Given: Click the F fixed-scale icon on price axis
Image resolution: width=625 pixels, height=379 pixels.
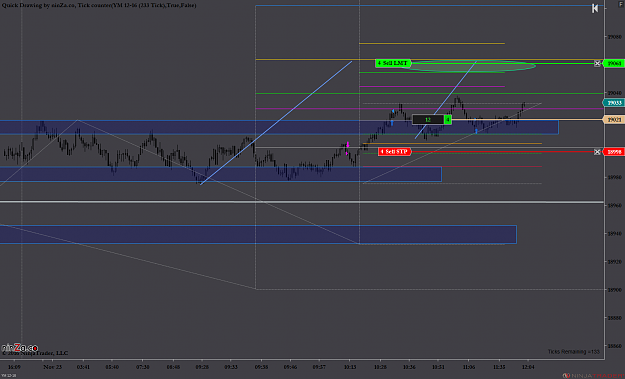Looking at the screenshot, I should (x=620, y=3).
